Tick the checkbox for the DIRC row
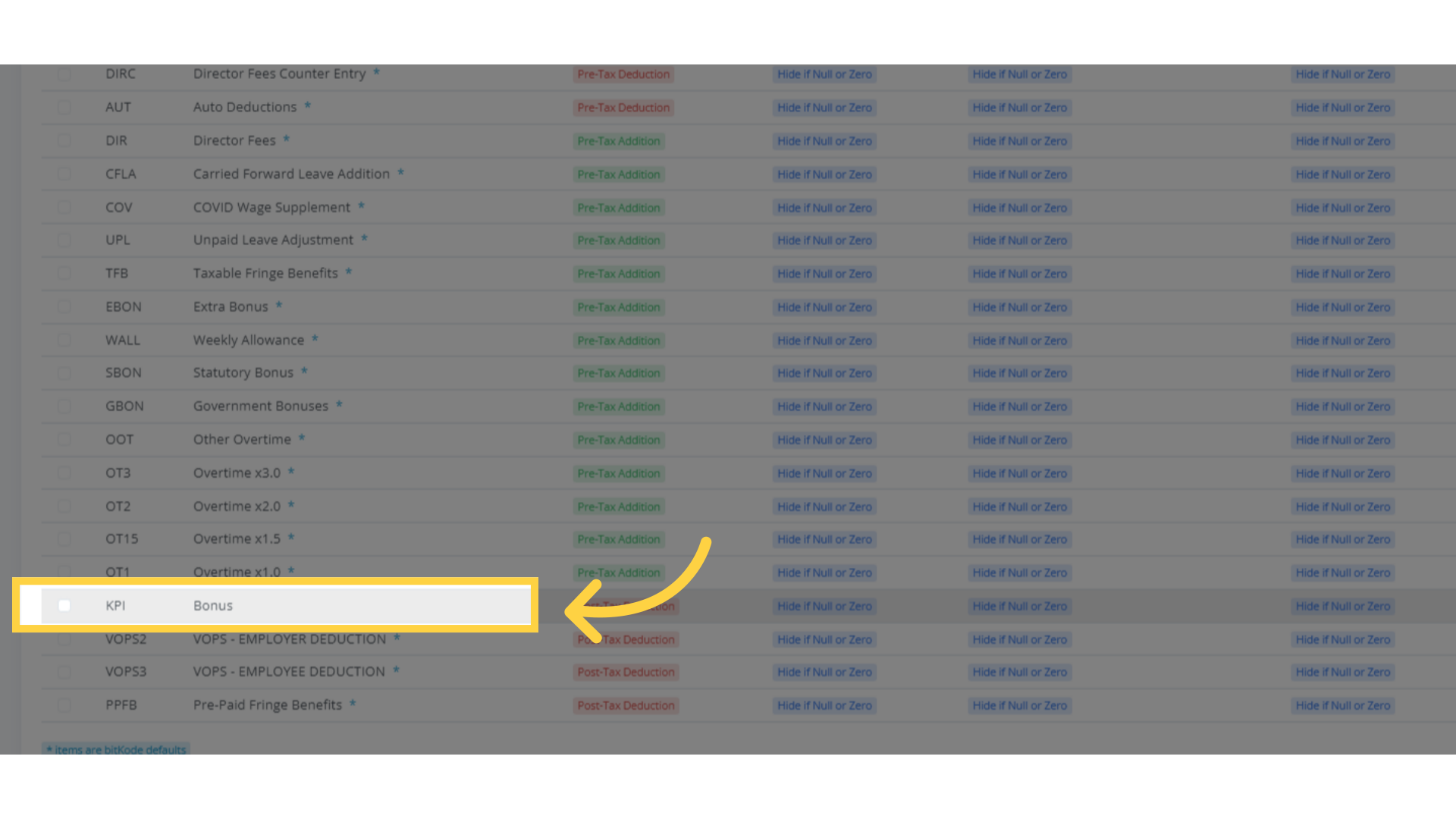 (64, 74)
